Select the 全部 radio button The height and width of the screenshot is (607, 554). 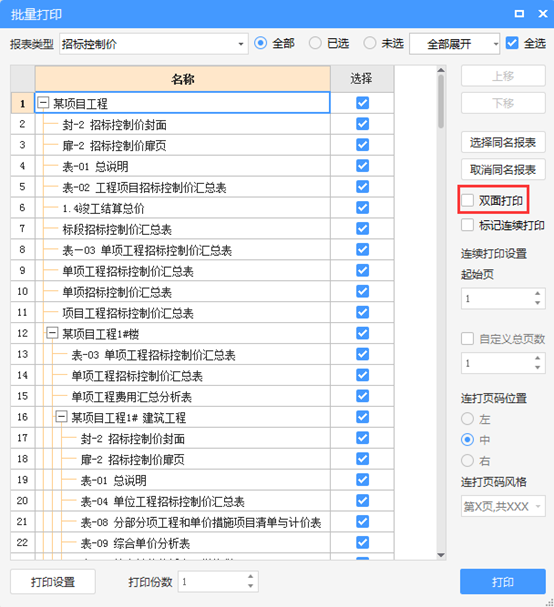pos(261,43)
